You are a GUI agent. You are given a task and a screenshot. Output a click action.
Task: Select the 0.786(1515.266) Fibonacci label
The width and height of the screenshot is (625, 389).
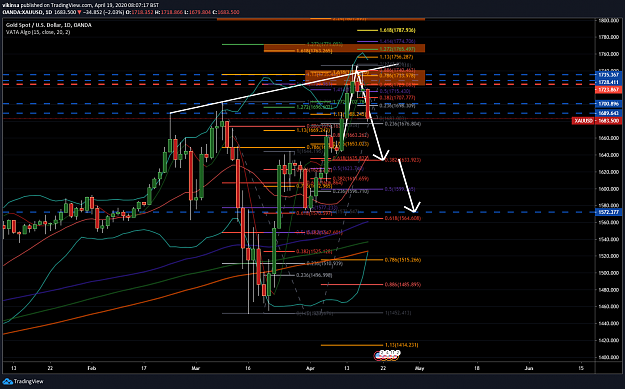[403, 260]
